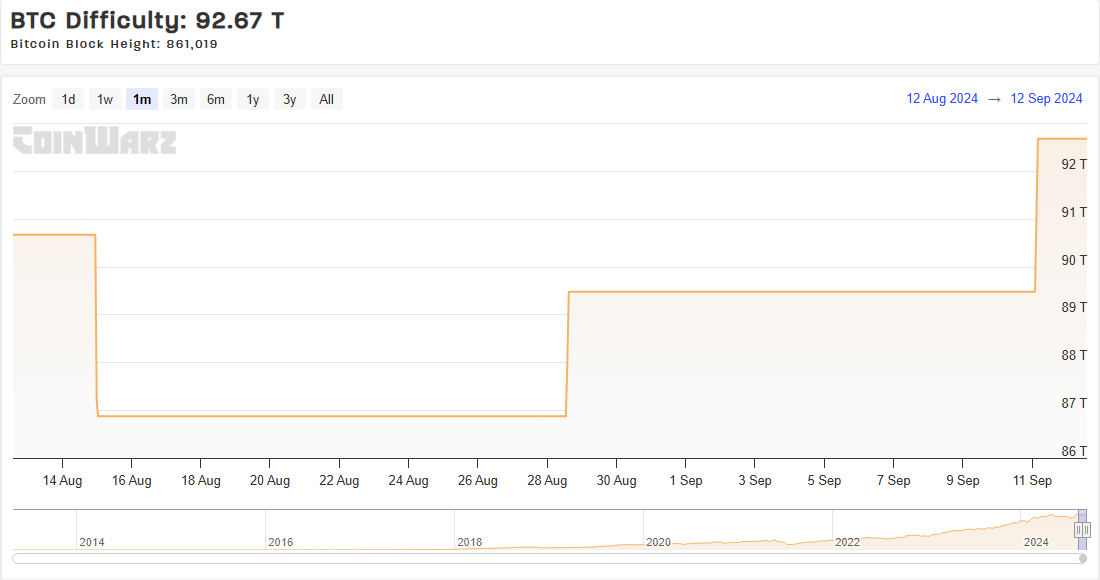Set chart zoom to 1w

[x=105, y=99]
